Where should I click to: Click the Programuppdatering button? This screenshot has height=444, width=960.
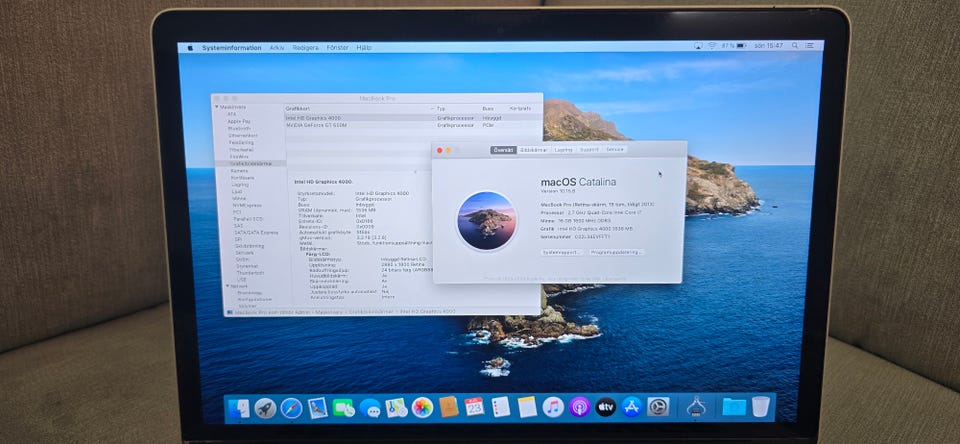(617, 252)
